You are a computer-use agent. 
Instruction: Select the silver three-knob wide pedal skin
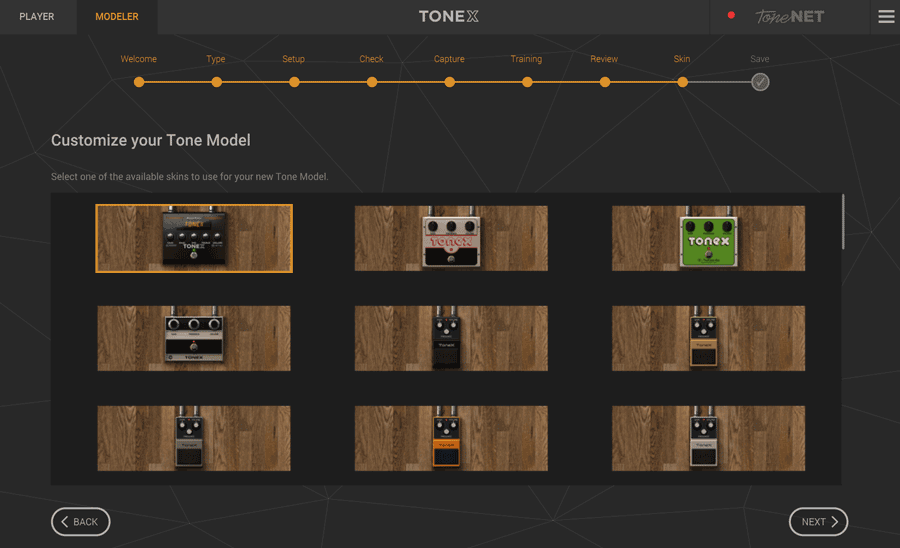pos(194,338)
